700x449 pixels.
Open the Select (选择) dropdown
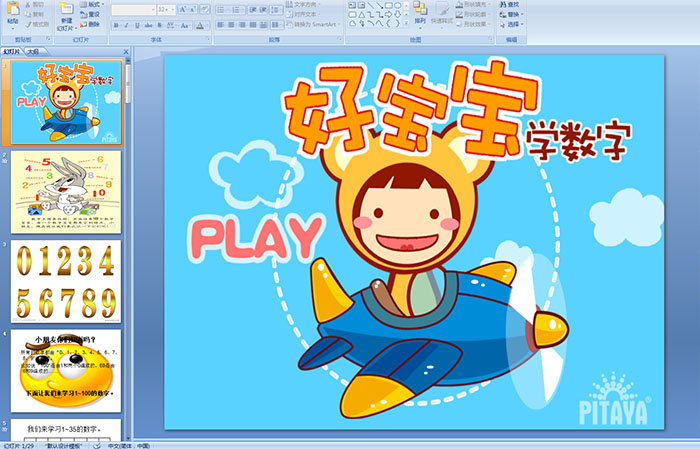512,24
